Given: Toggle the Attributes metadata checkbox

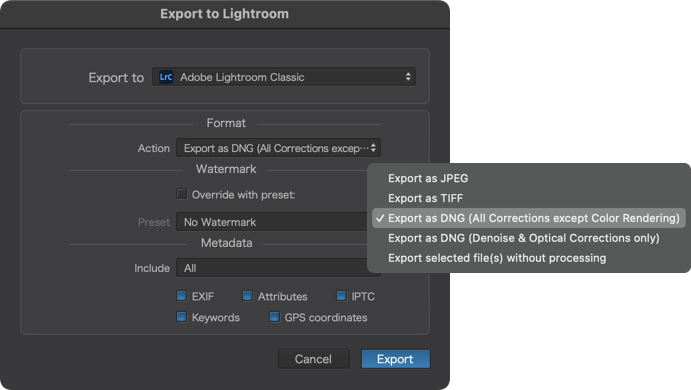Looking at the screenshot, I should [x=248, y=296].
